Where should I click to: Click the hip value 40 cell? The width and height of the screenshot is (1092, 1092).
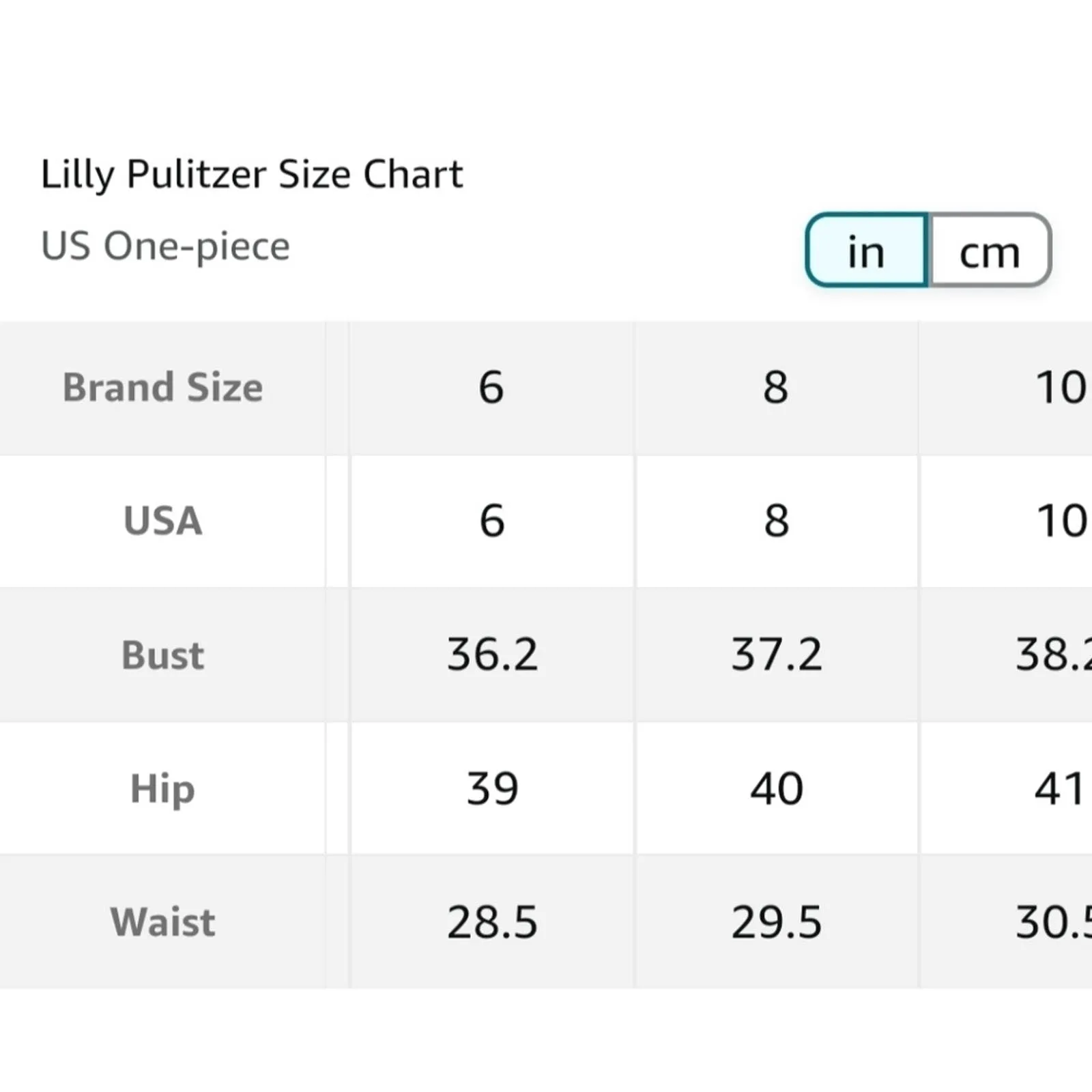pyautogui.click(x=777, y=788)
